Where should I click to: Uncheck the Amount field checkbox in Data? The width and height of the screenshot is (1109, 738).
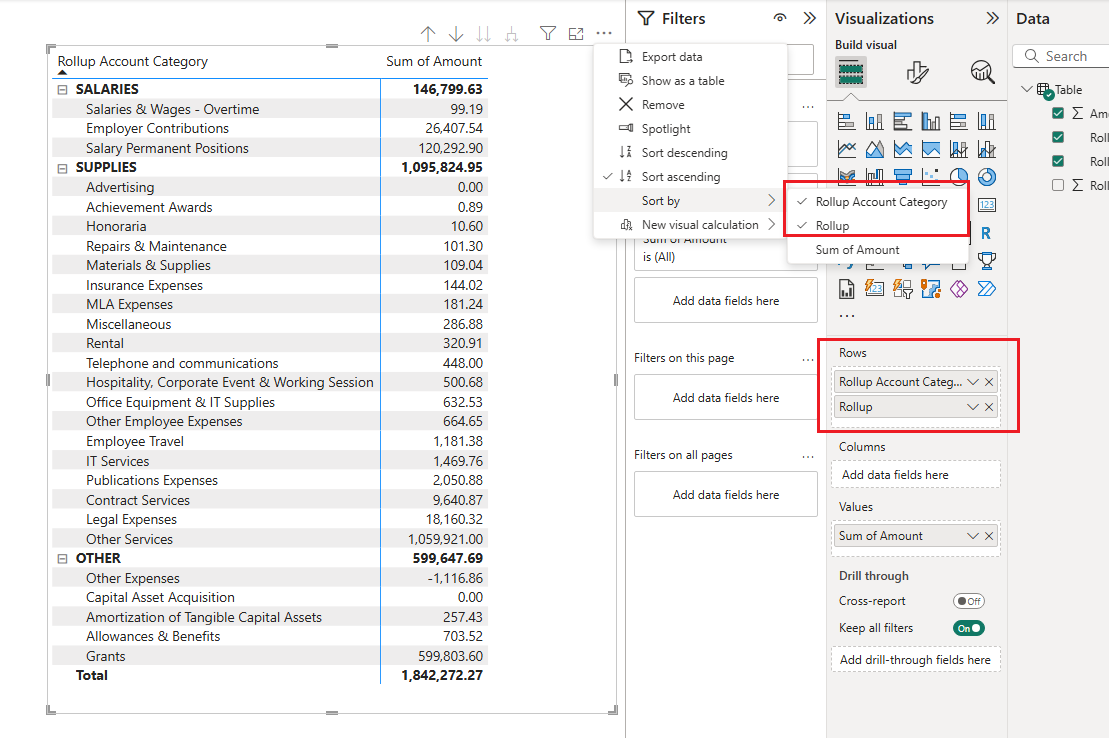[x=1058, y=113]
